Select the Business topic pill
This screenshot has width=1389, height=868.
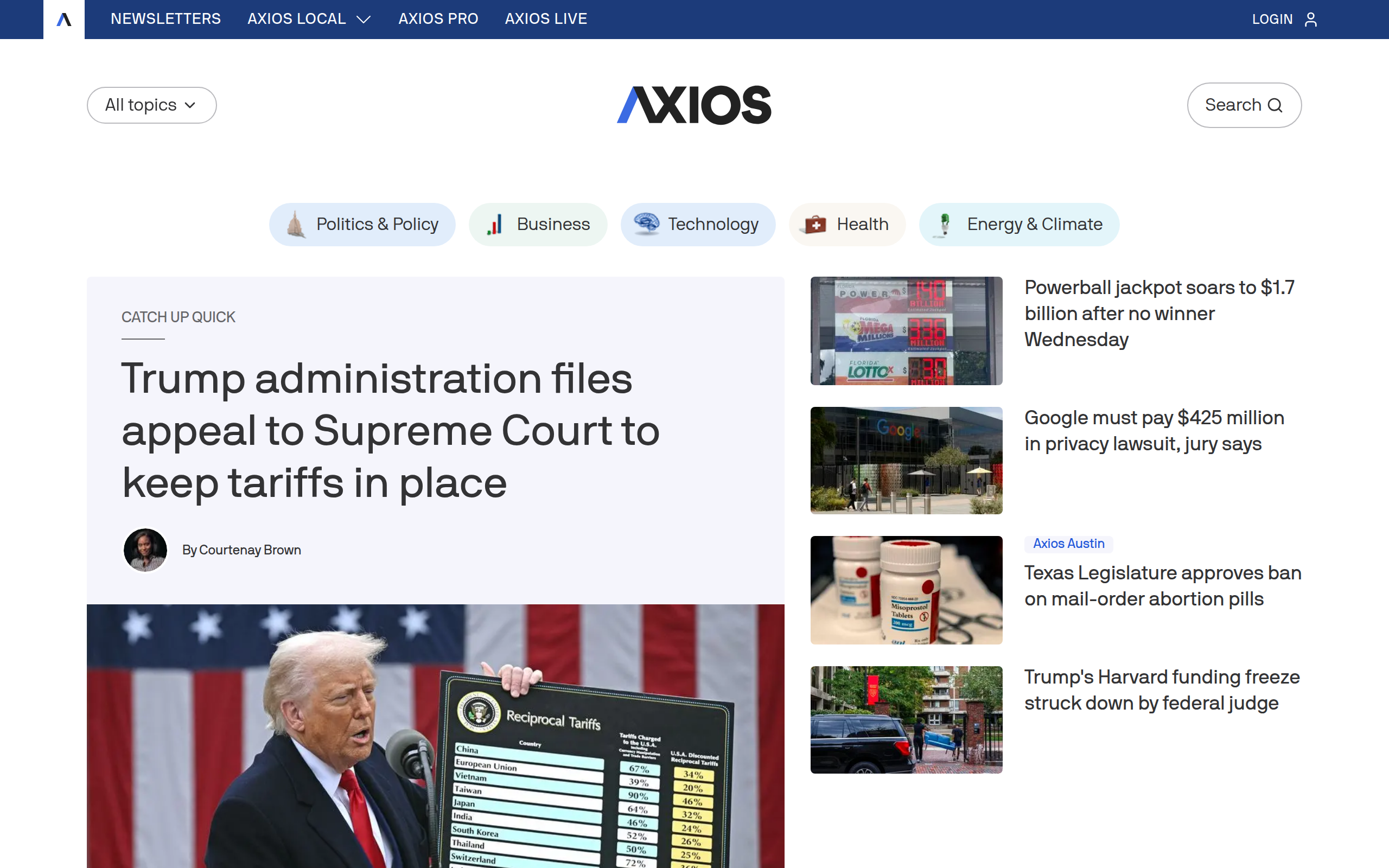538,225
